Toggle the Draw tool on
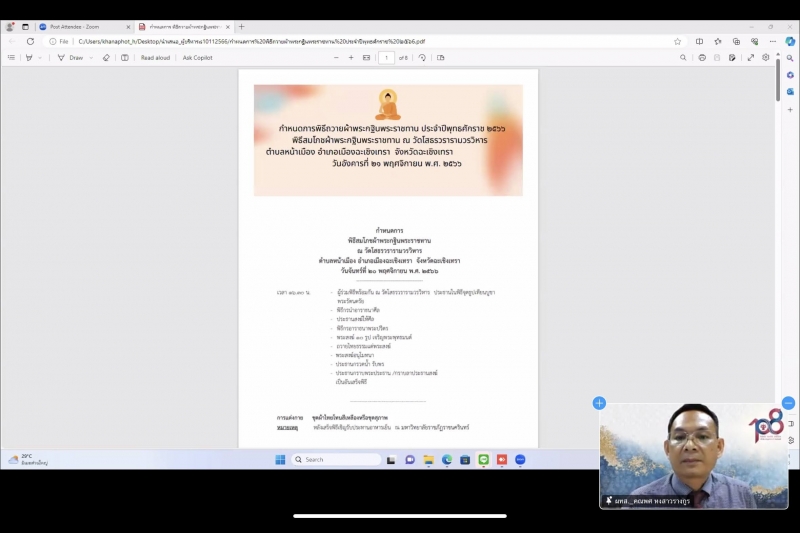The image size is (800, 533). 70,58
